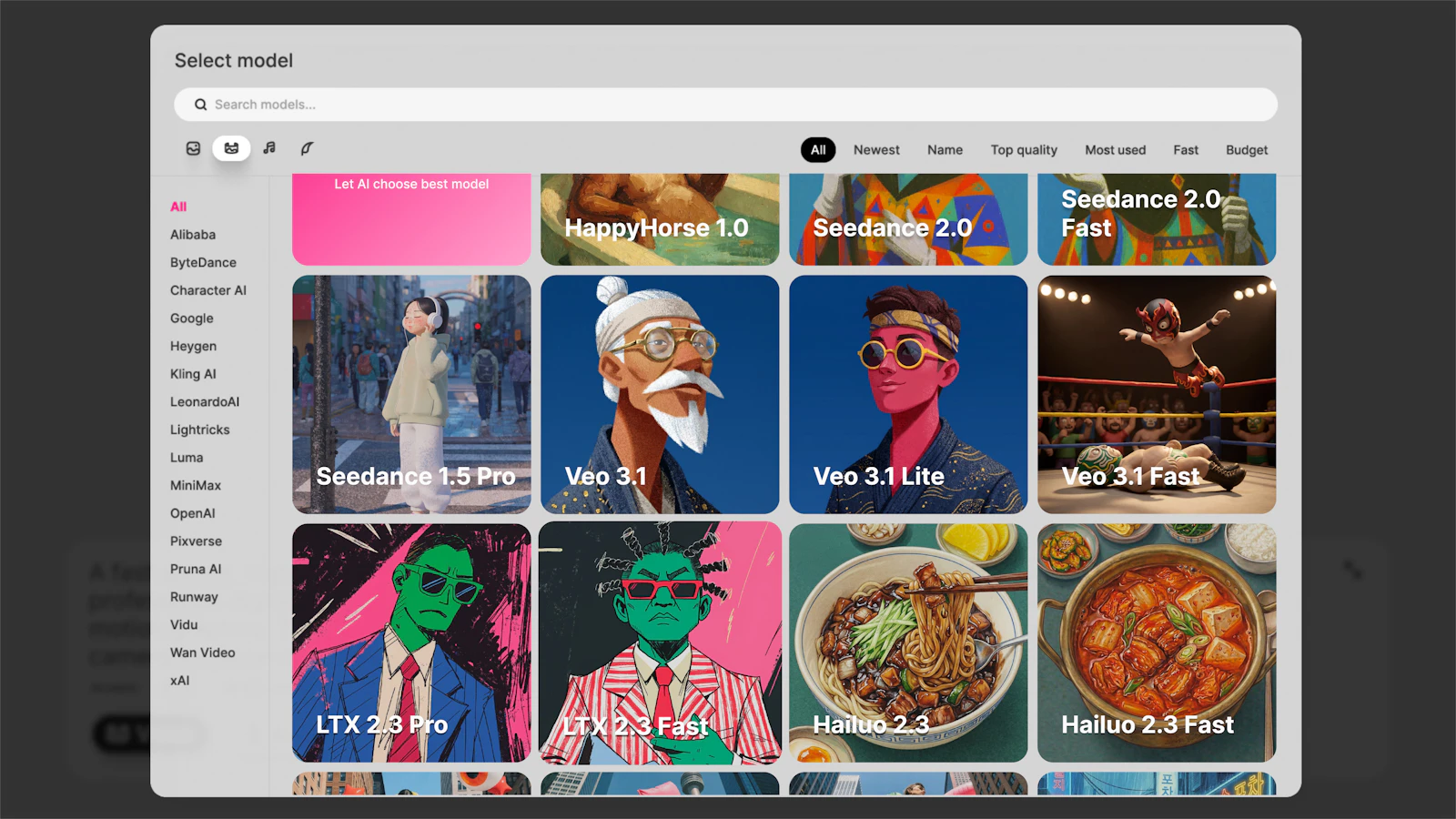Show Character AI models
The width and height of the screenshot is (1456, 819).
208,290
